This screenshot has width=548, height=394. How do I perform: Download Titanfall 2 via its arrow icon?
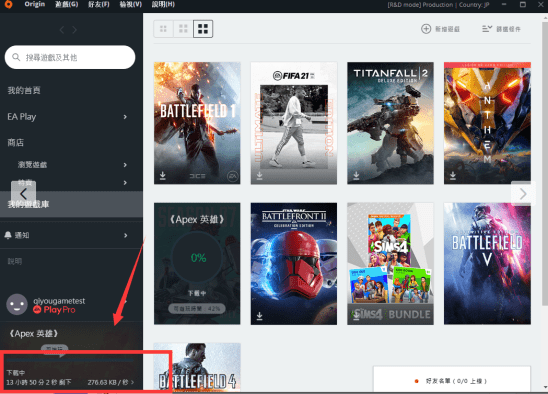click(x=356, y=175)
